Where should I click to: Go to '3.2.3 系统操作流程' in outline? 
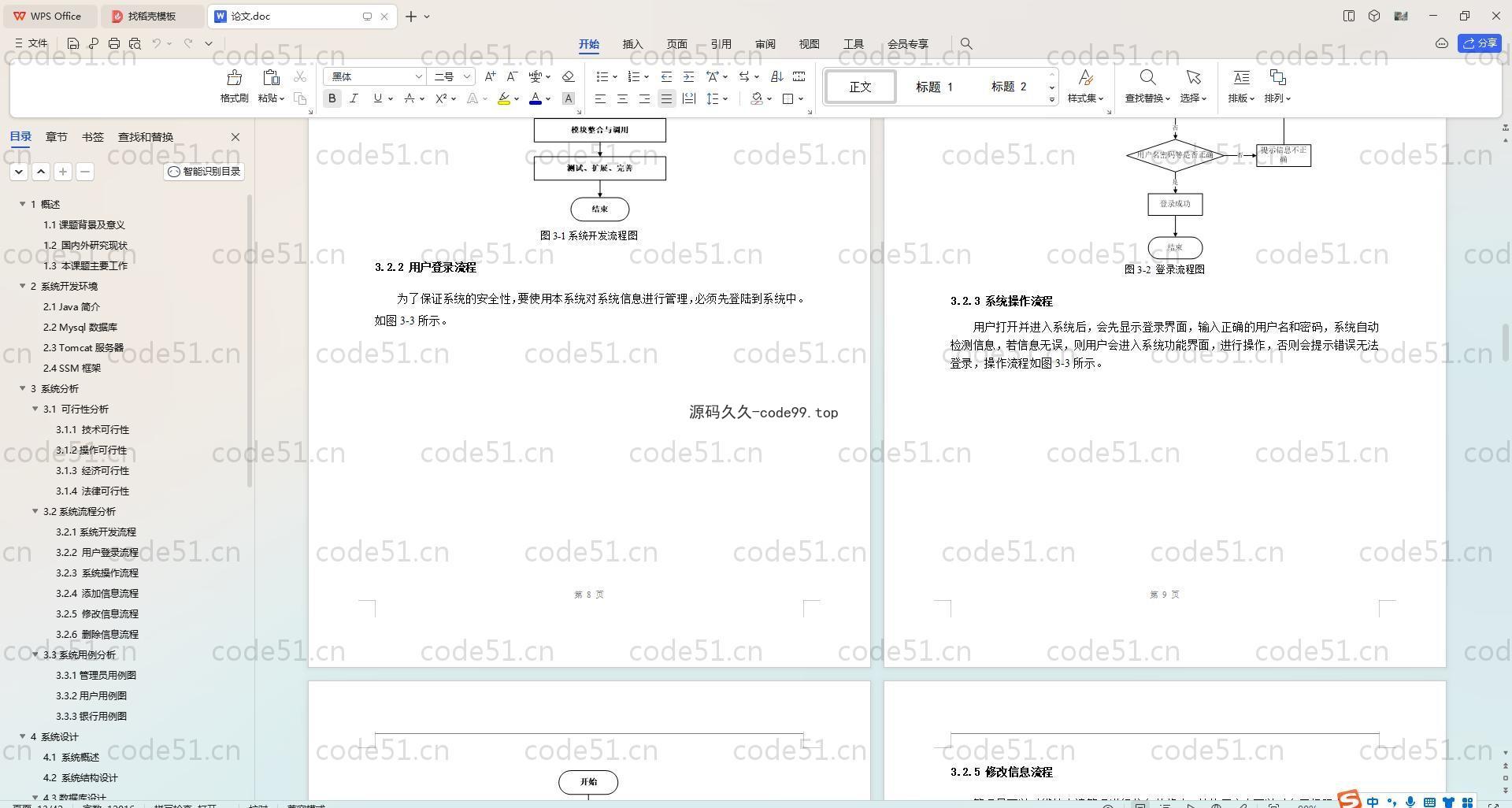click(x=97, y=573)
